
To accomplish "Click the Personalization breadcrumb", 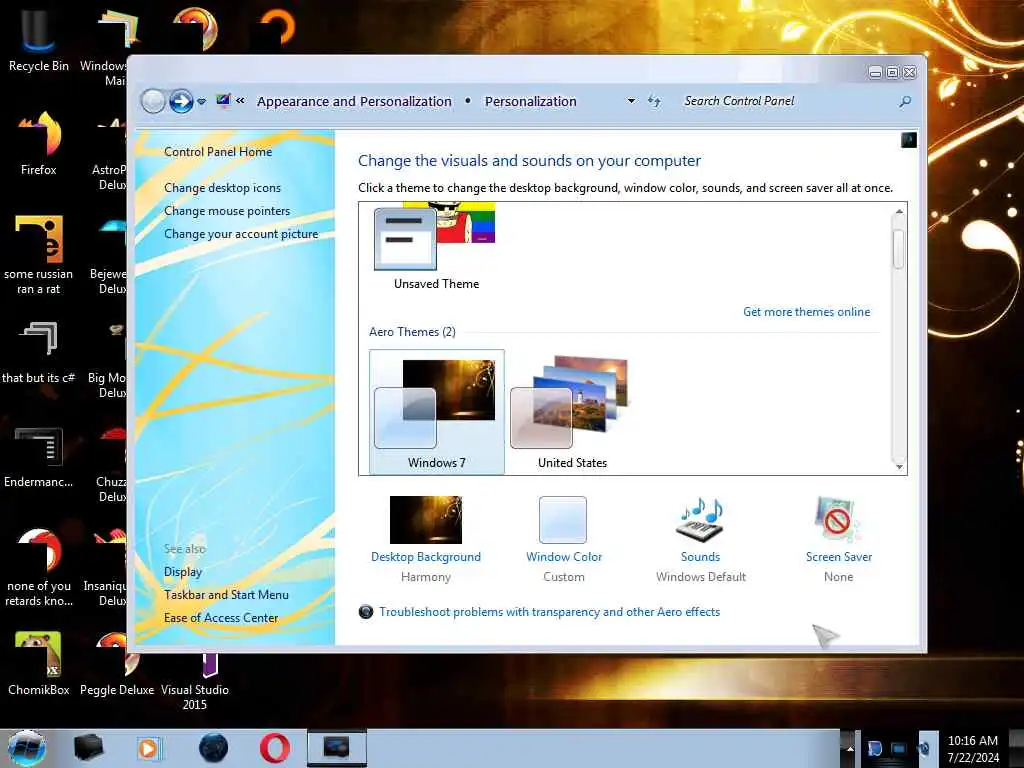I will click(530, 101).
